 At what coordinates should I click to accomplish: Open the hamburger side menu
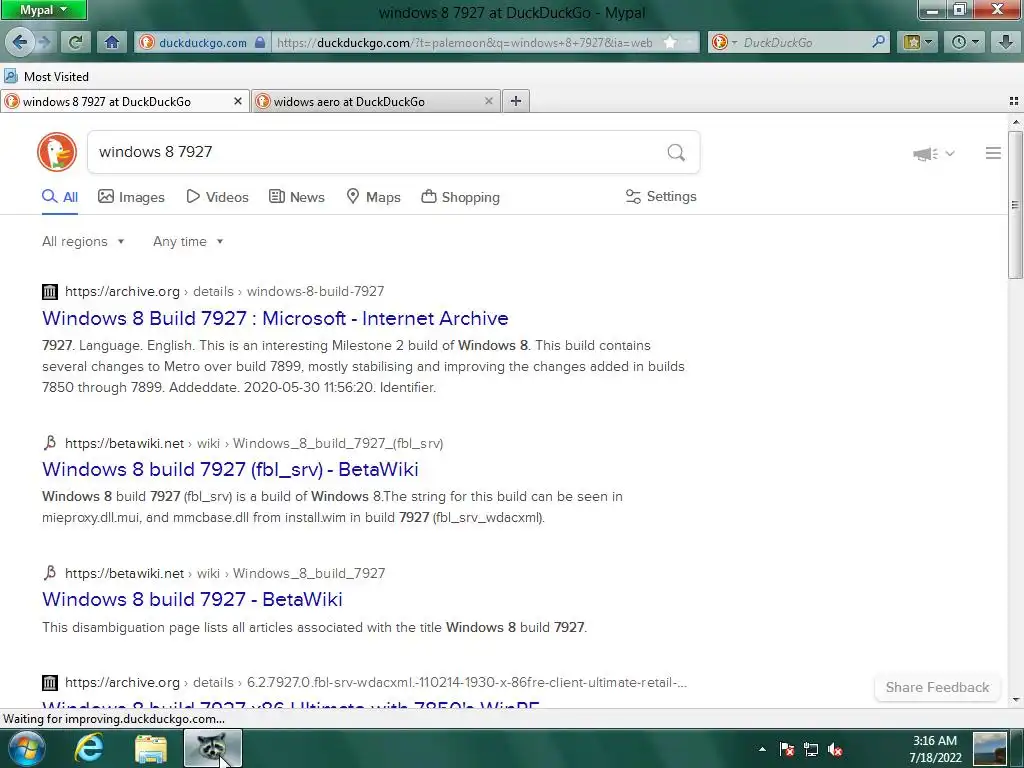pyautogui.click(x=993, y=153)
